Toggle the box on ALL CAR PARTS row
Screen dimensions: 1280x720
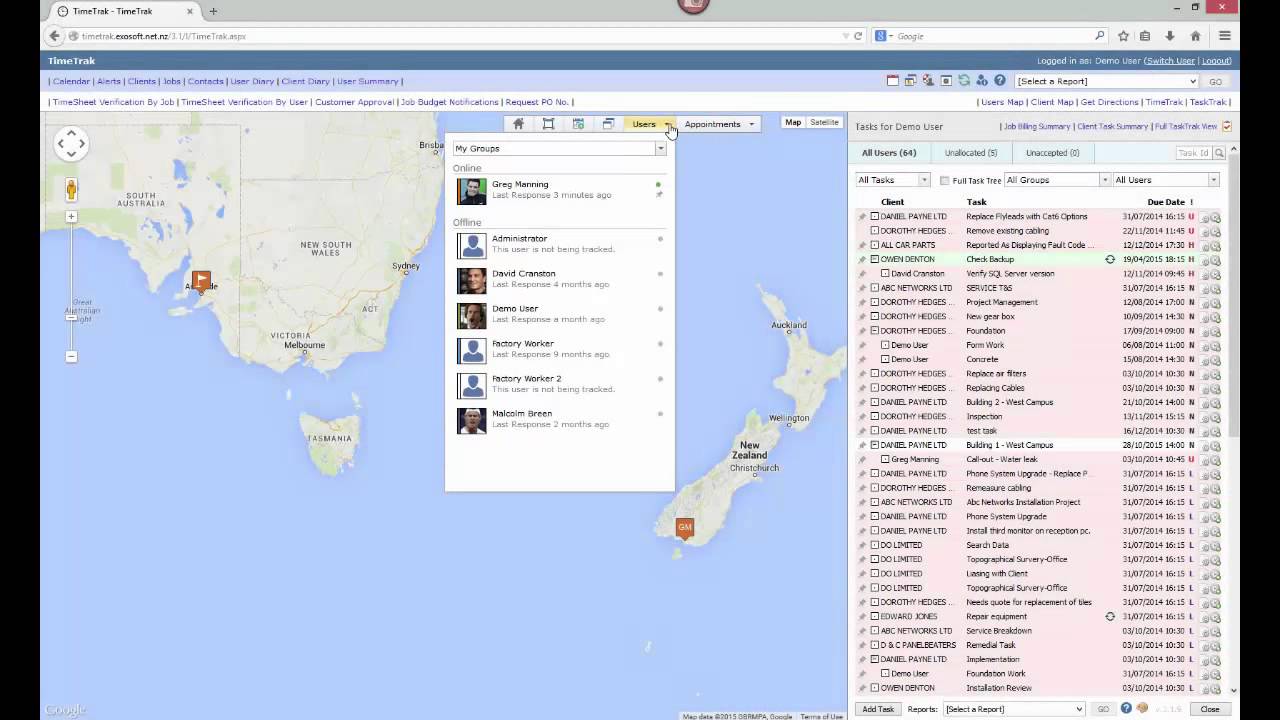pyautogui.click(x=874, y=245)
